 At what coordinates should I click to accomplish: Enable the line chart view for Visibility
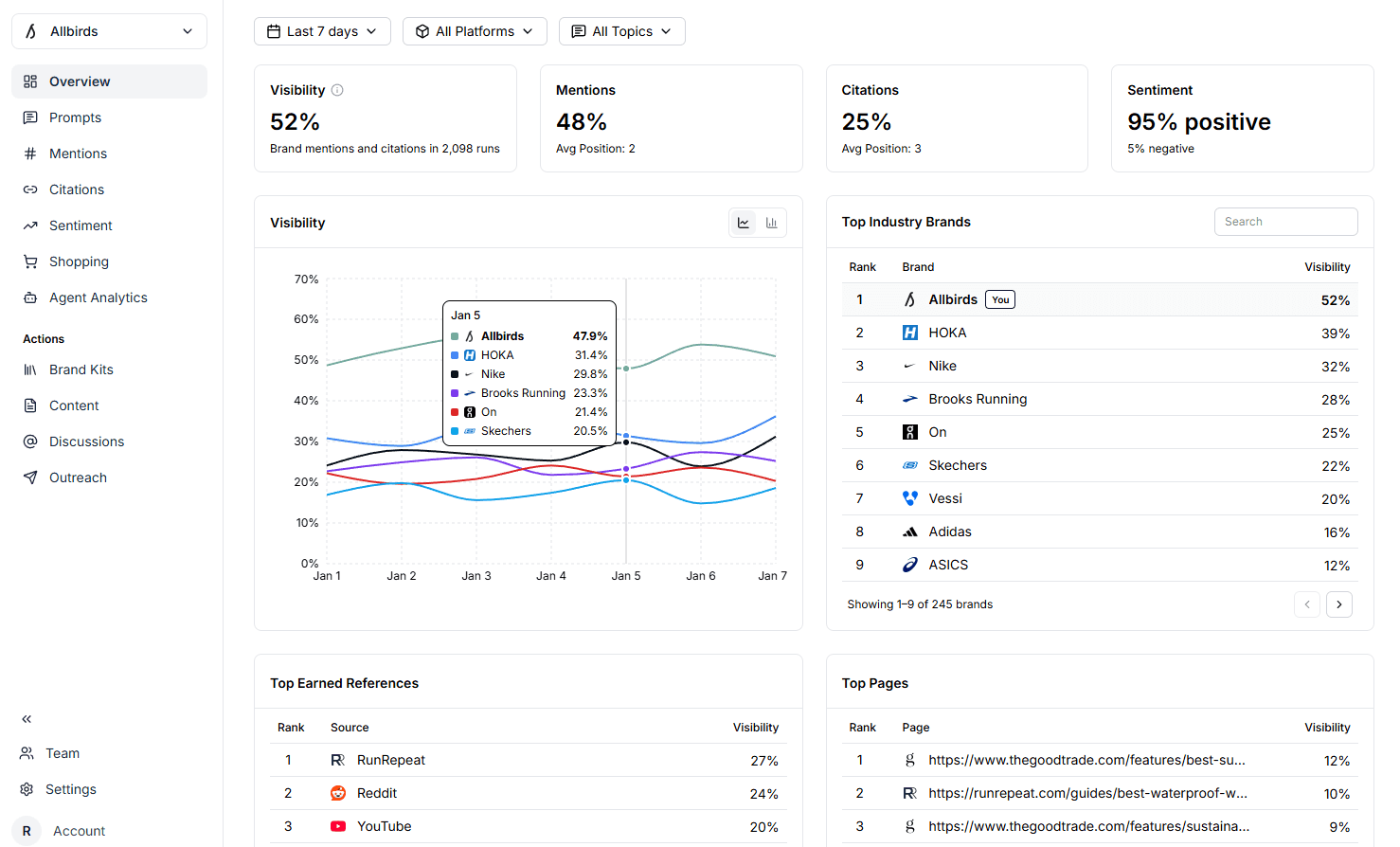(x=744, y=222)
